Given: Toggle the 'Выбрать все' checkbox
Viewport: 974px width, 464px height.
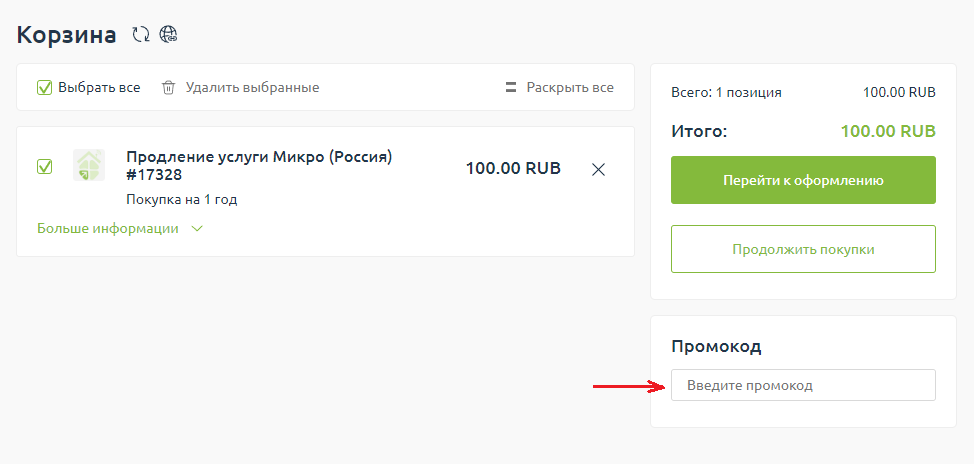Looking at the screenshot, I should click(44, 88).
